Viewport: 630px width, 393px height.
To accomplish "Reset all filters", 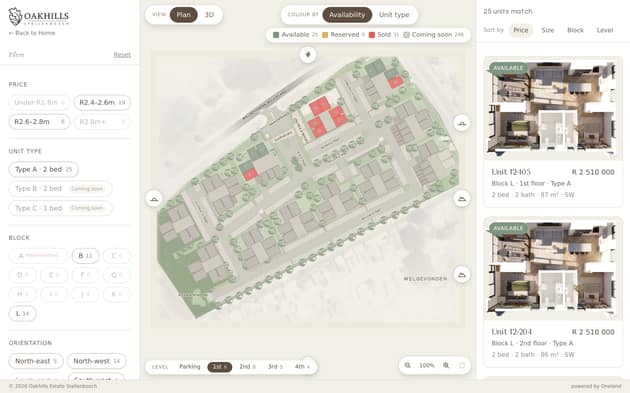I will click(x=122, y=55).
